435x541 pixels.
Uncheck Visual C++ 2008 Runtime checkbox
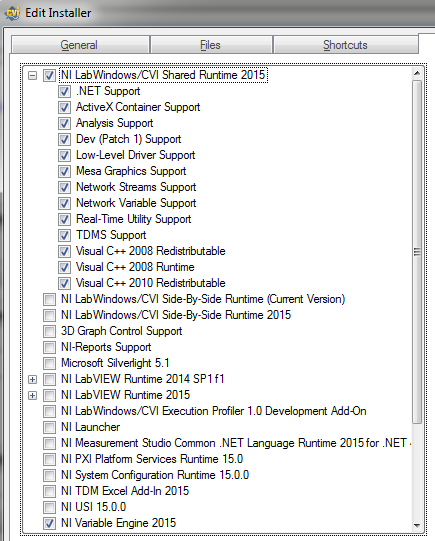click(65, 267)
